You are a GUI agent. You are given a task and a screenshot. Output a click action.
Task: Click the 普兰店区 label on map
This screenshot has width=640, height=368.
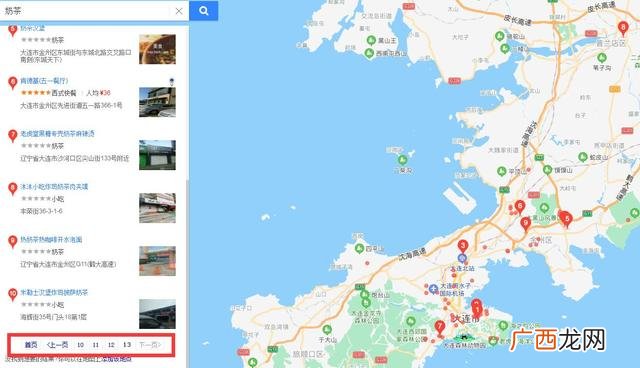point(611,43)
